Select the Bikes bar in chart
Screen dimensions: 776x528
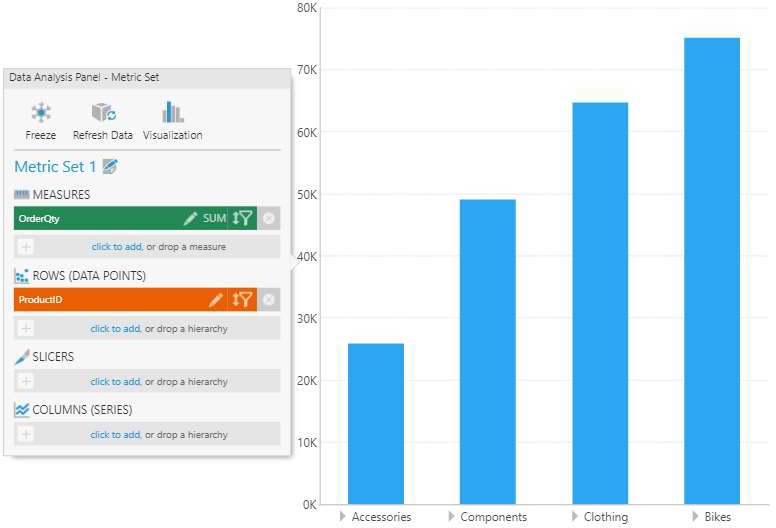click(x=712, y=270)
